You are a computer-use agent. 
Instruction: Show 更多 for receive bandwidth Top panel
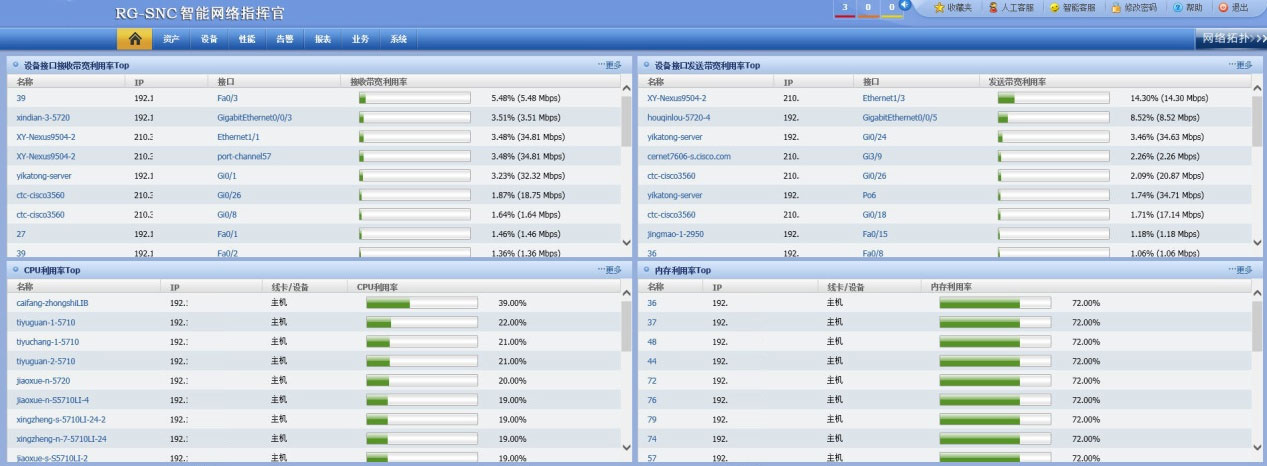[x=610, y=65]
